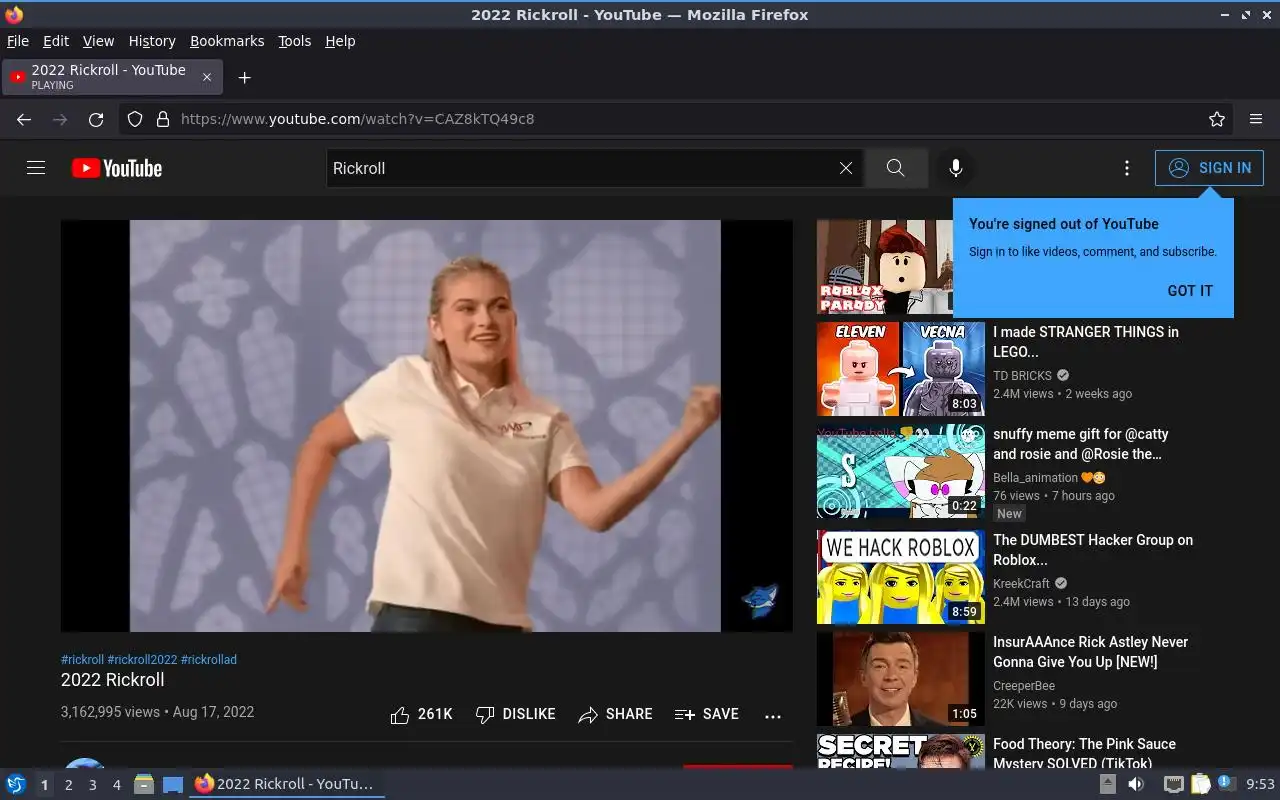Click the SIGN IN button
The width and height of the screenshot is (1280, 800).
point(1209,168)
